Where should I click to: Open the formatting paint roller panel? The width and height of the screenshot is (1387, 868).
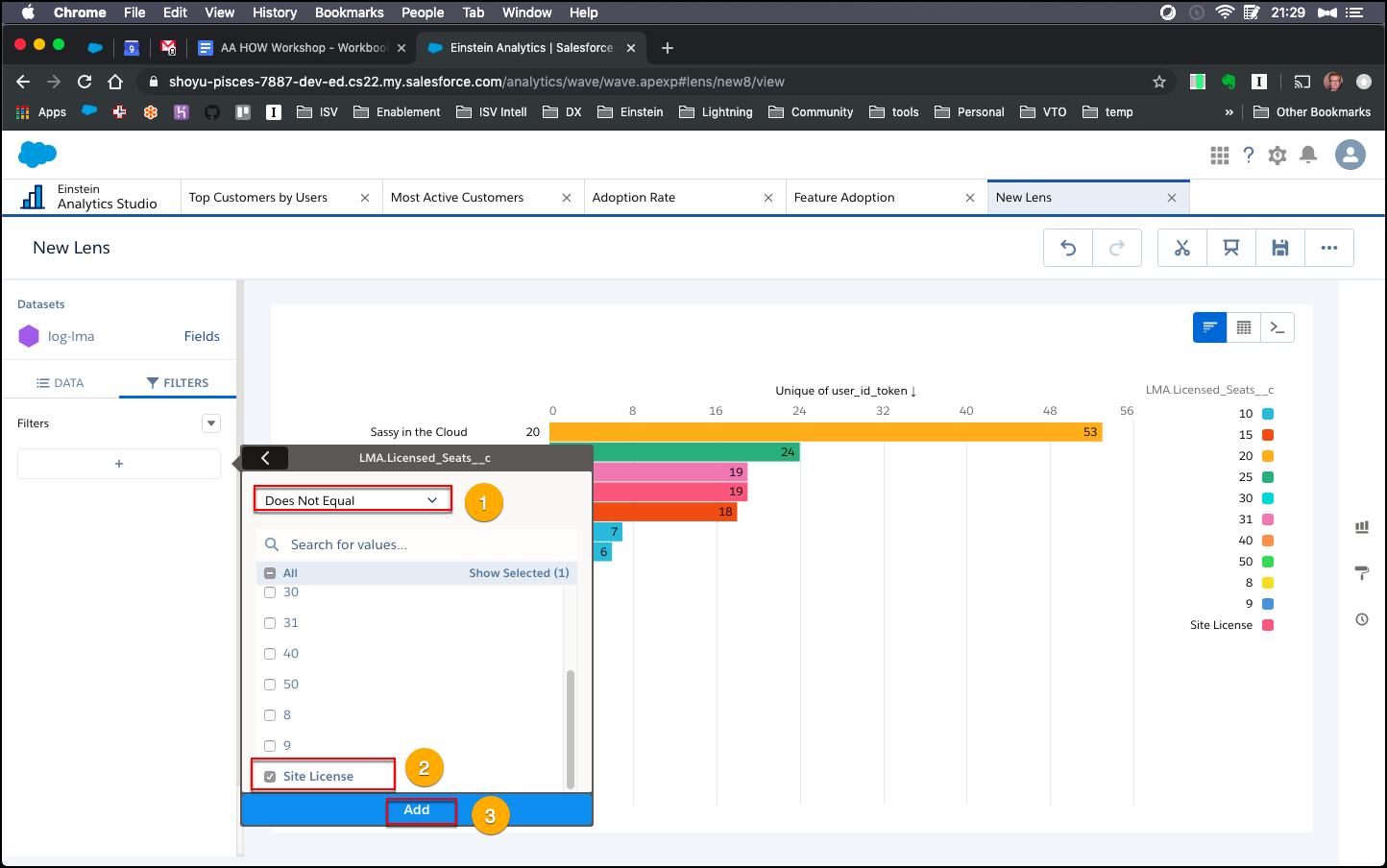pos(1362,573)
